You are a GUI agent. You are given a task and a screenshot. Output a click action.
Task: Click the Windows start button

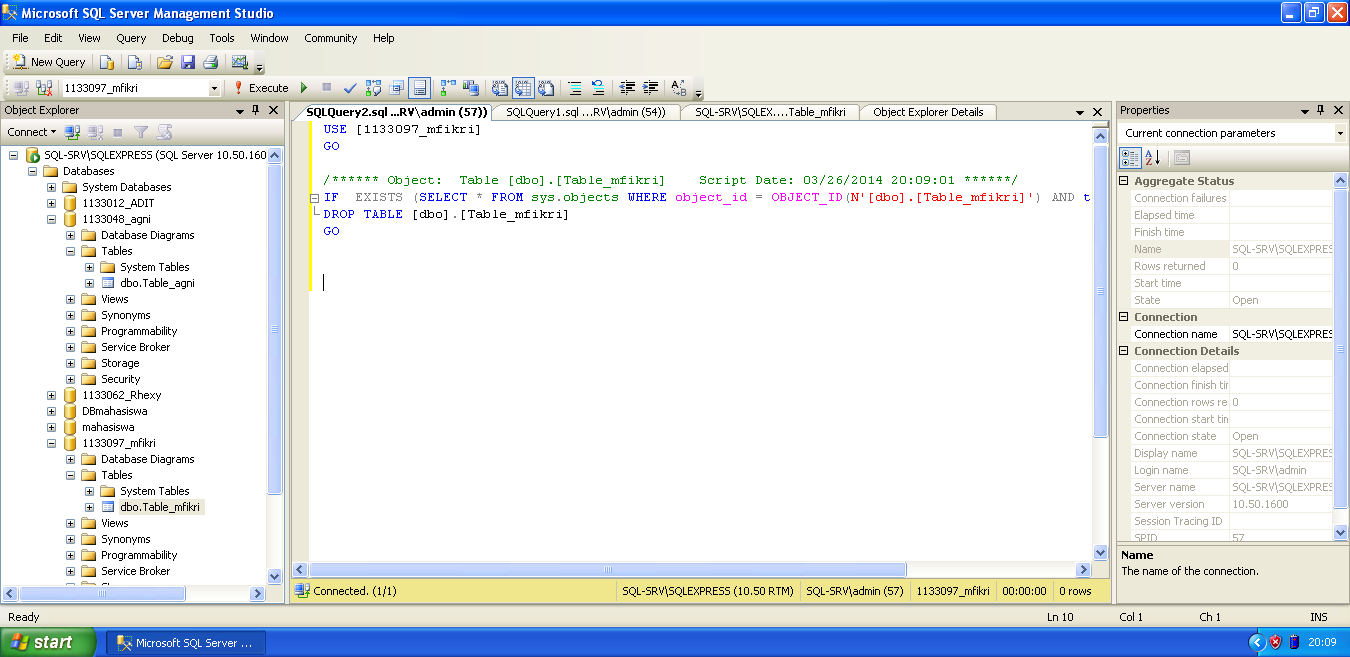click(49, 642)
